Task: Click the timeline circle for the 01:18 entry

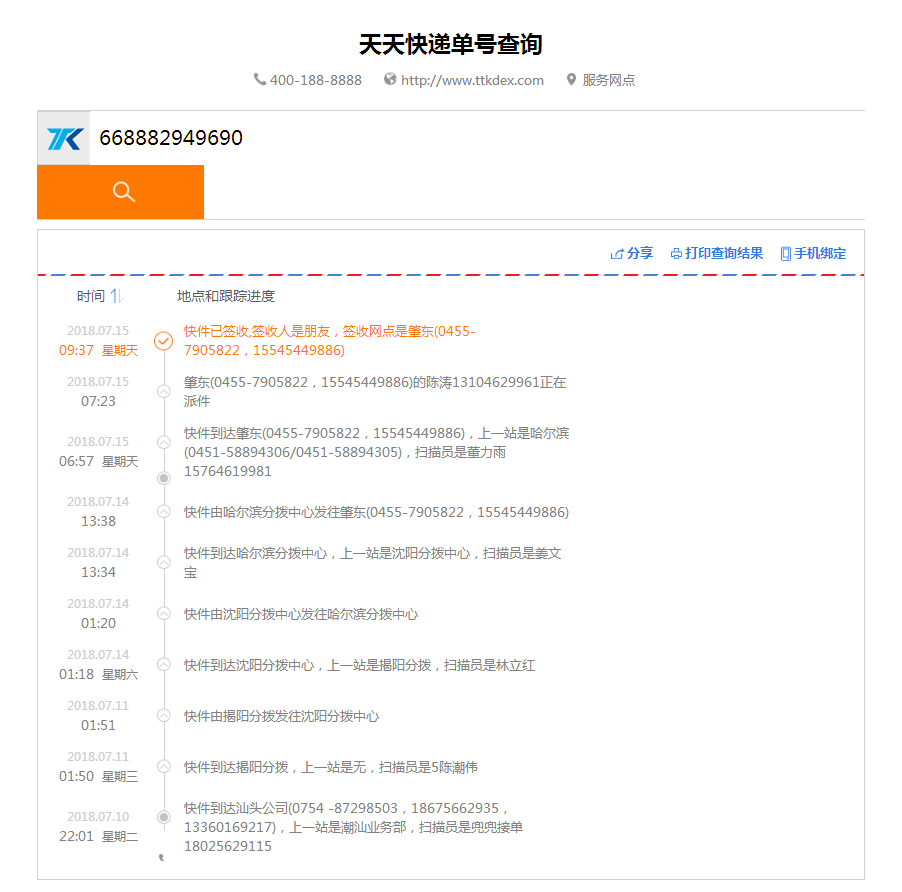Action: (x=164, y=665)
